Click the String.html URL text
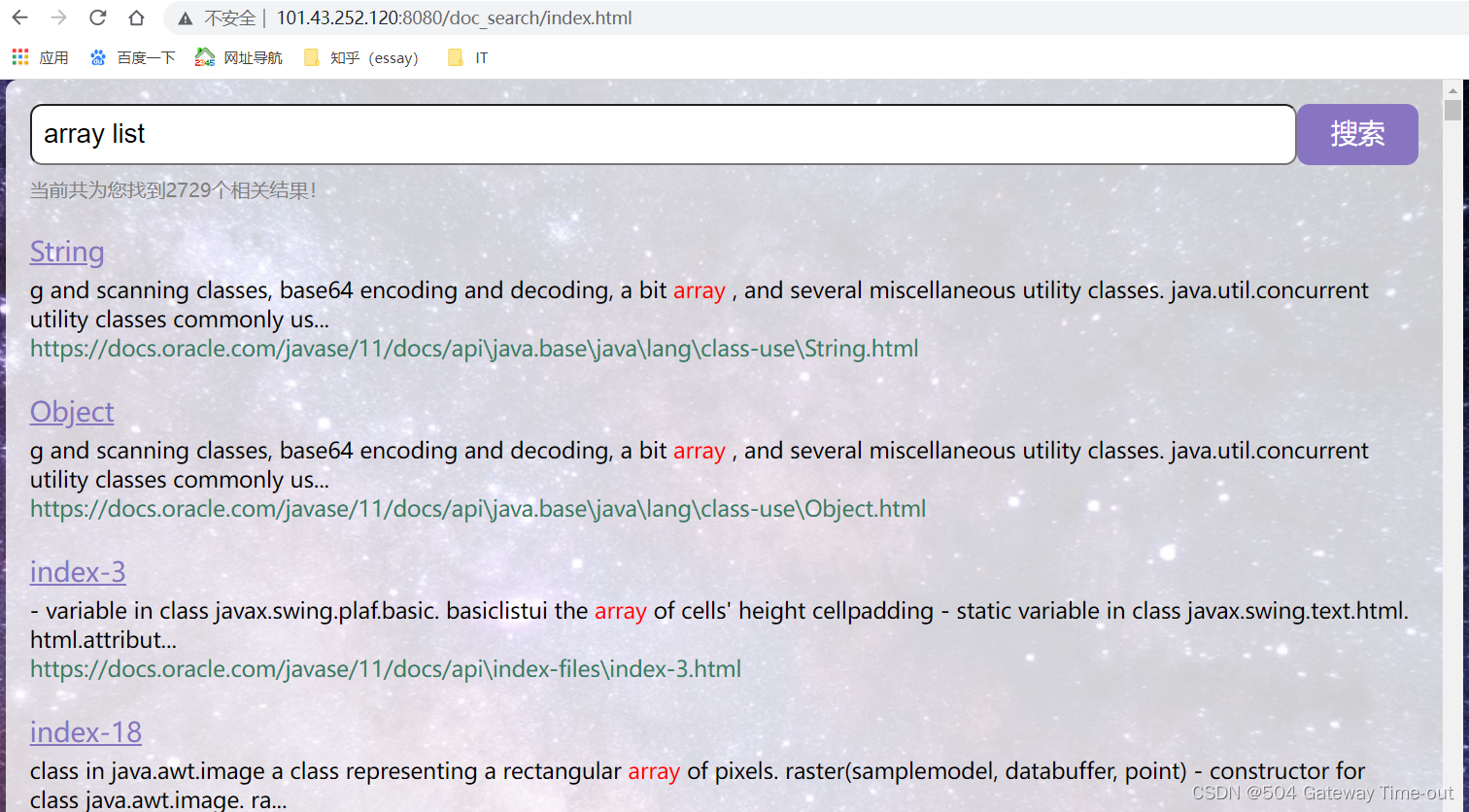 (474, 349)
